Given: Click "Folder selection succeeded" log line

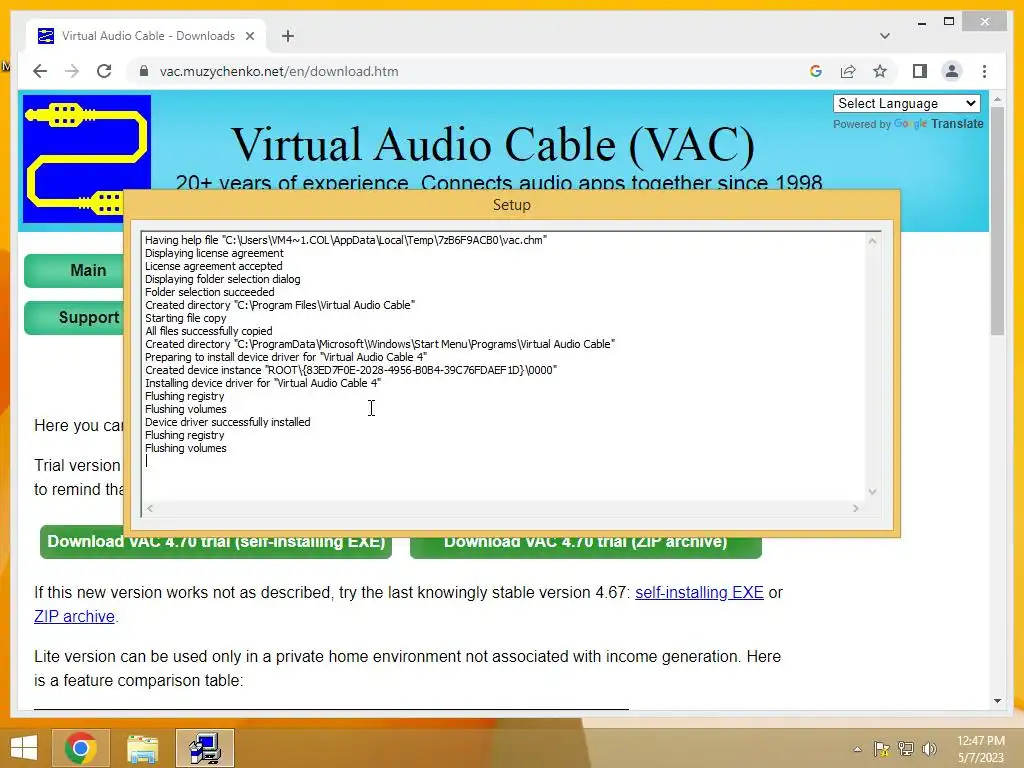Looking at the screenshot, I should (210, 292).
